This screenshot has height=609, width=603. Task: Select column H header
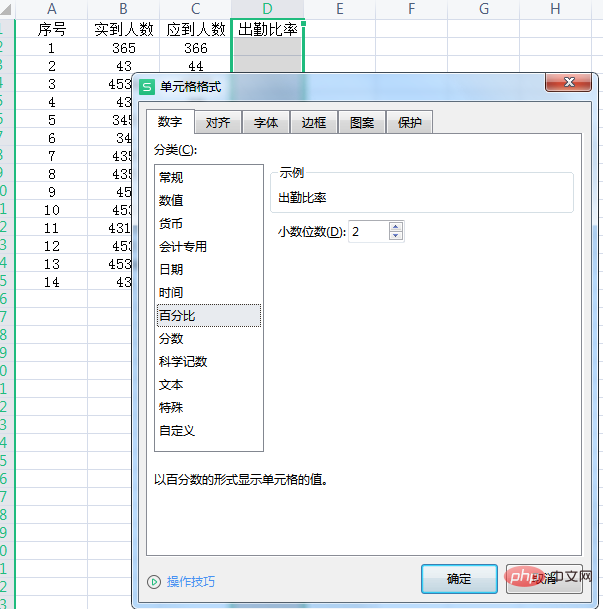[555, 9]
